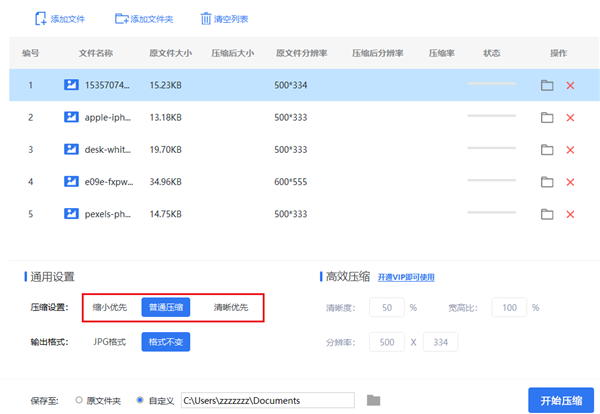Select 格式不变 output format

coord(166,342)
